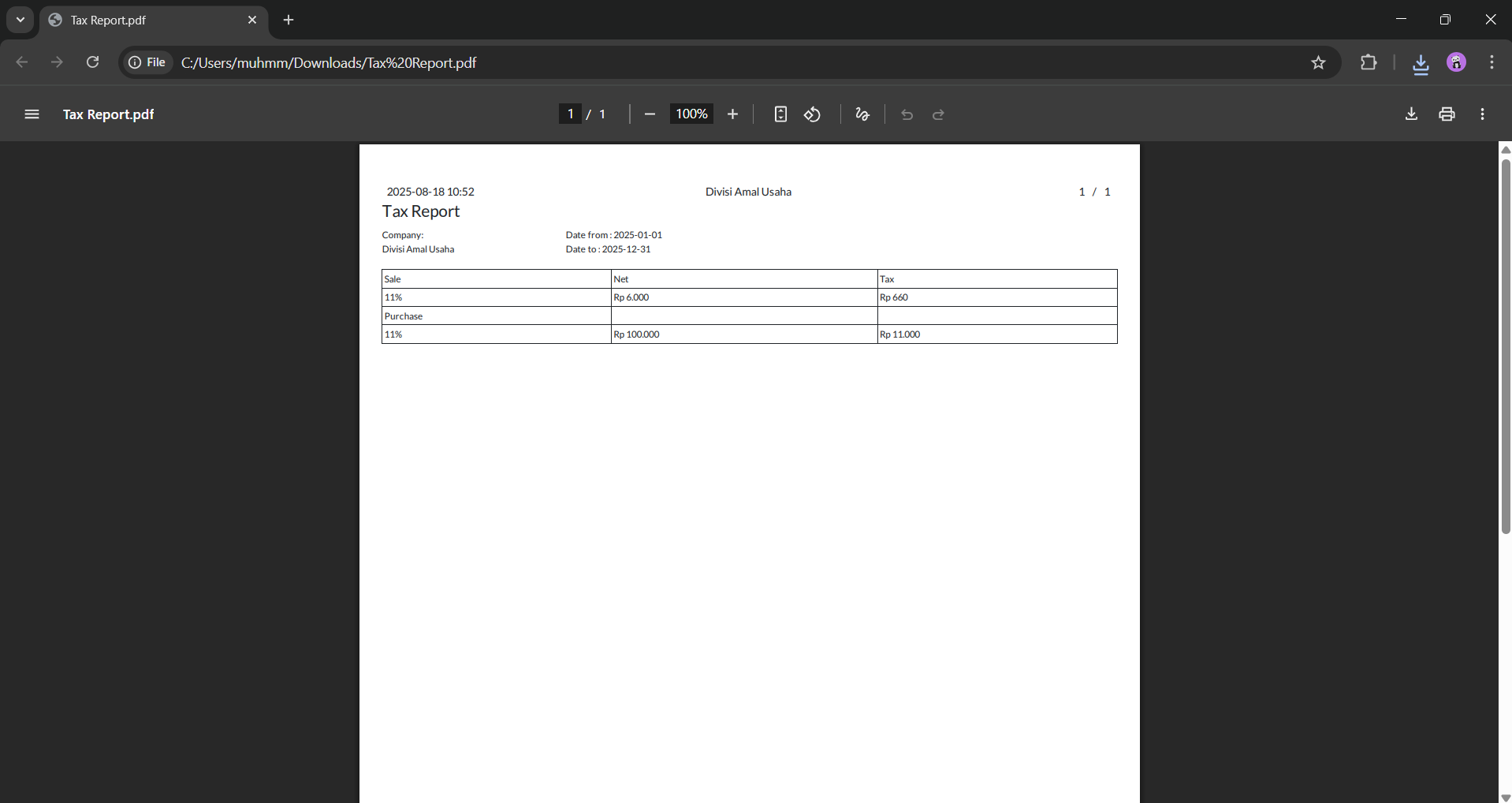This screenshot has width=1512, height=803.
Task: Select the Tax Report.pdf tab
Action: tap(142, 21)
